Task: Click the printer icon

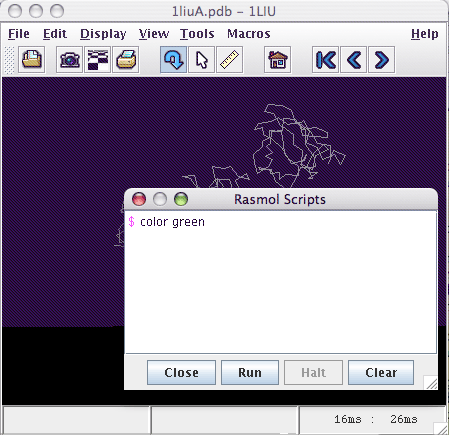Action: pos(126,60)
